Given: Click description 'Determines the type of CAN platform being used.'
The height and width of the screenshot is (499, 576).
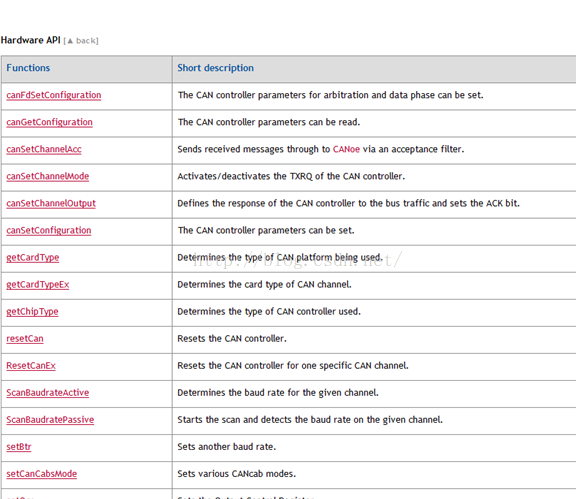Looking at the screenshot, I should coord(280,258).
